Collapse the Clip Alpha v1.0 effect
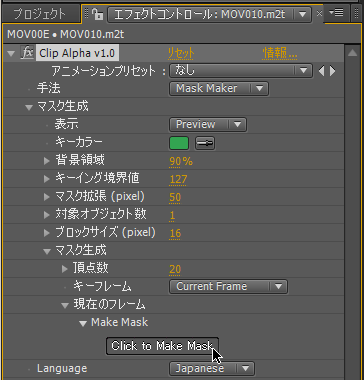The height and width of the screenshot is (380, 364). click(x=11, y=53)
